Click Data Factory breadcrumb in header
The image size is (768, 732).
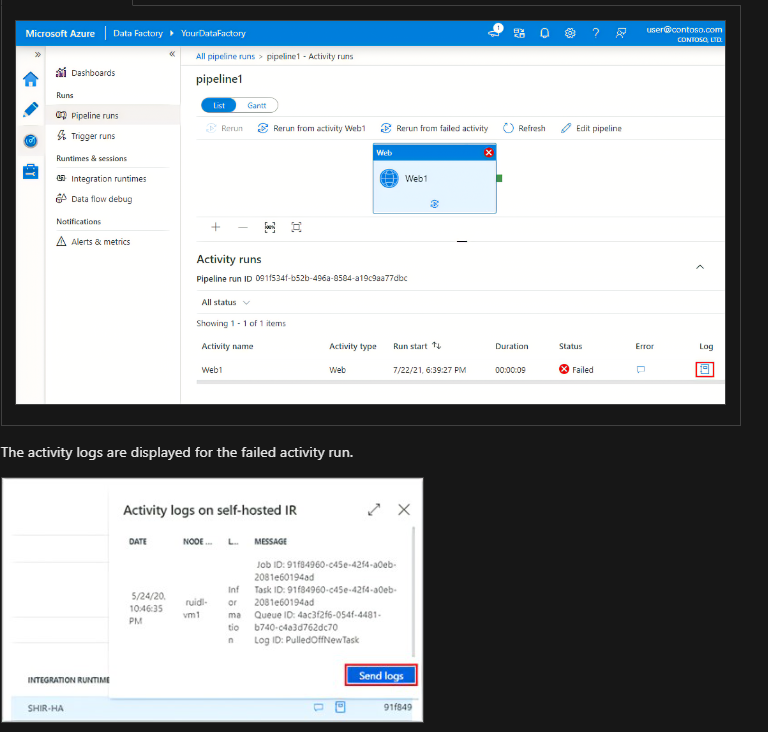tap(138, 33)
